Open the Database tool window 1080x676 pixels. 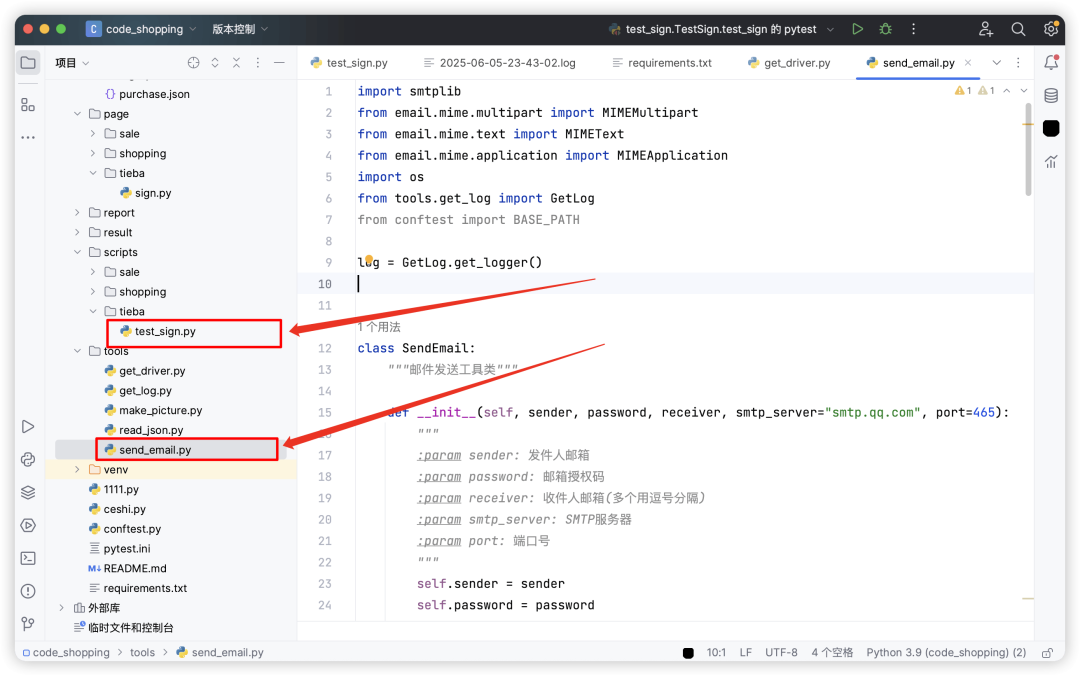[1051, 96]
